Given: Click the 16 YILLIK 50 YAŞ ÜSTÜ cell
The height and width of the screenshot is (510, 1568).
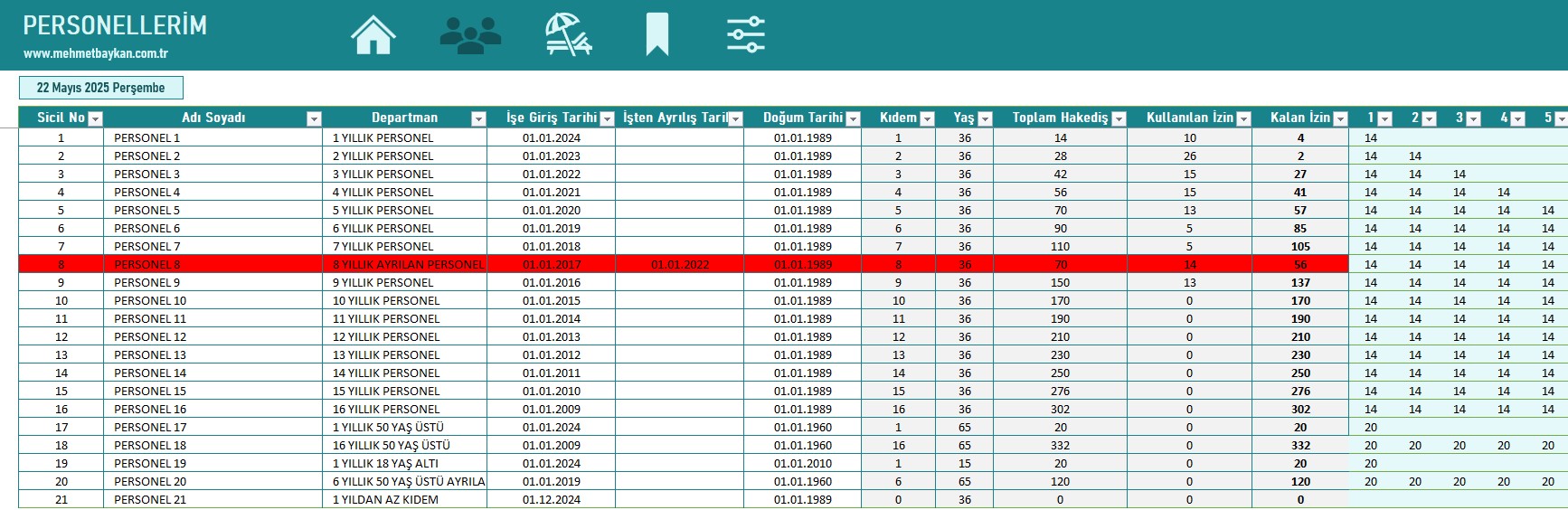Looking at the screenshot, I should [x=404, y=445].
